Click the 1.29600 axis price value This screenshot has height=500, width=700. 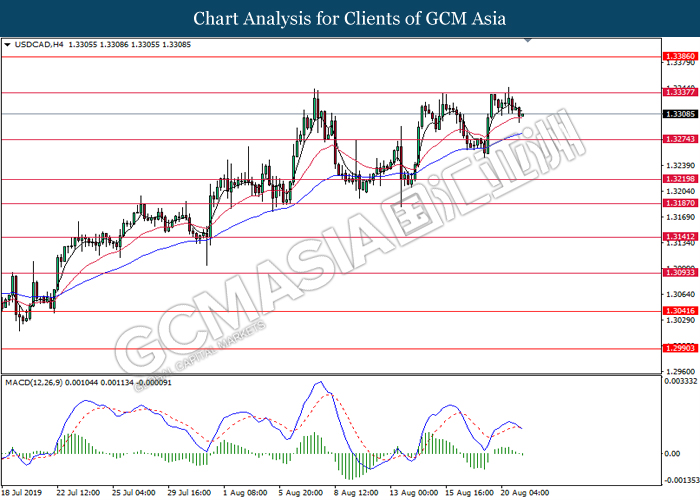coord(680,371)
